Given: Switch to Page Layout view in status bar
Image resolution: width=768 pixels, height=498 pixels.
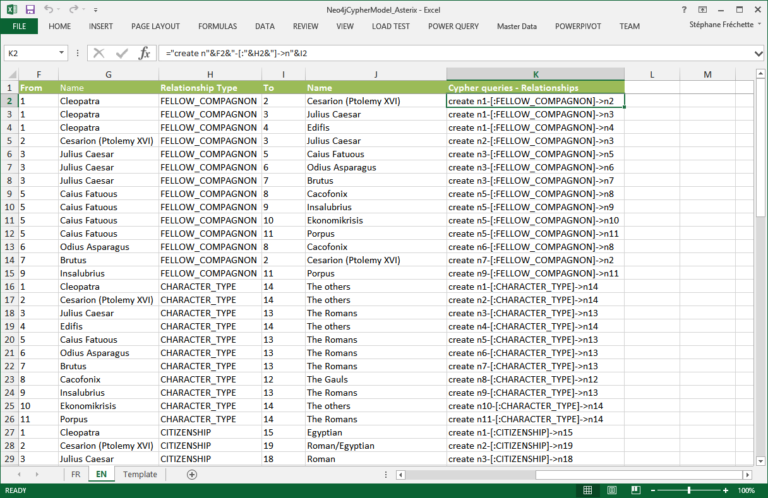Looking at the screenshot, I should tap(613, 491).
